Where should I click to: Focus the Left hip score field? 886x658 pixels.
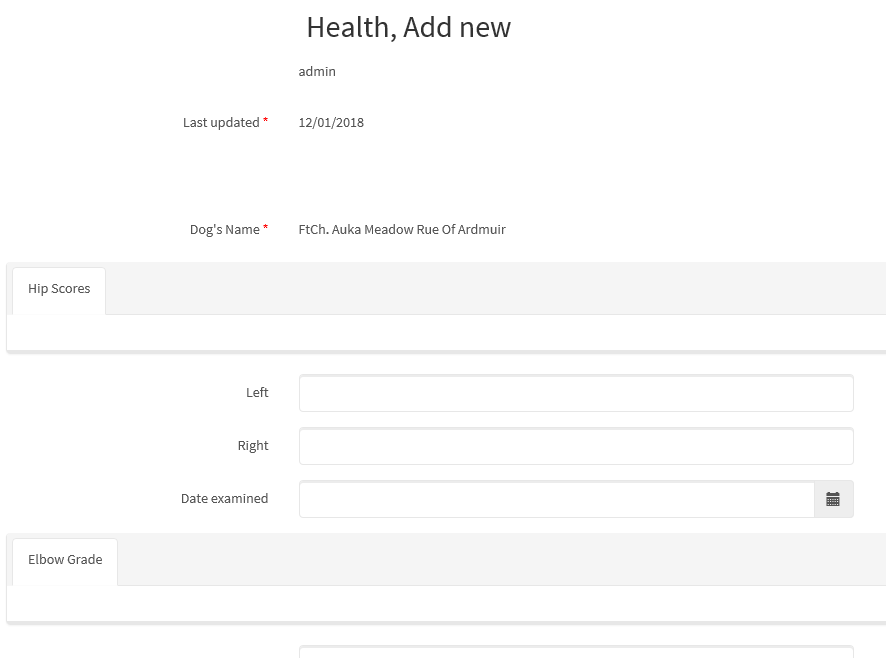pos(576,393)
